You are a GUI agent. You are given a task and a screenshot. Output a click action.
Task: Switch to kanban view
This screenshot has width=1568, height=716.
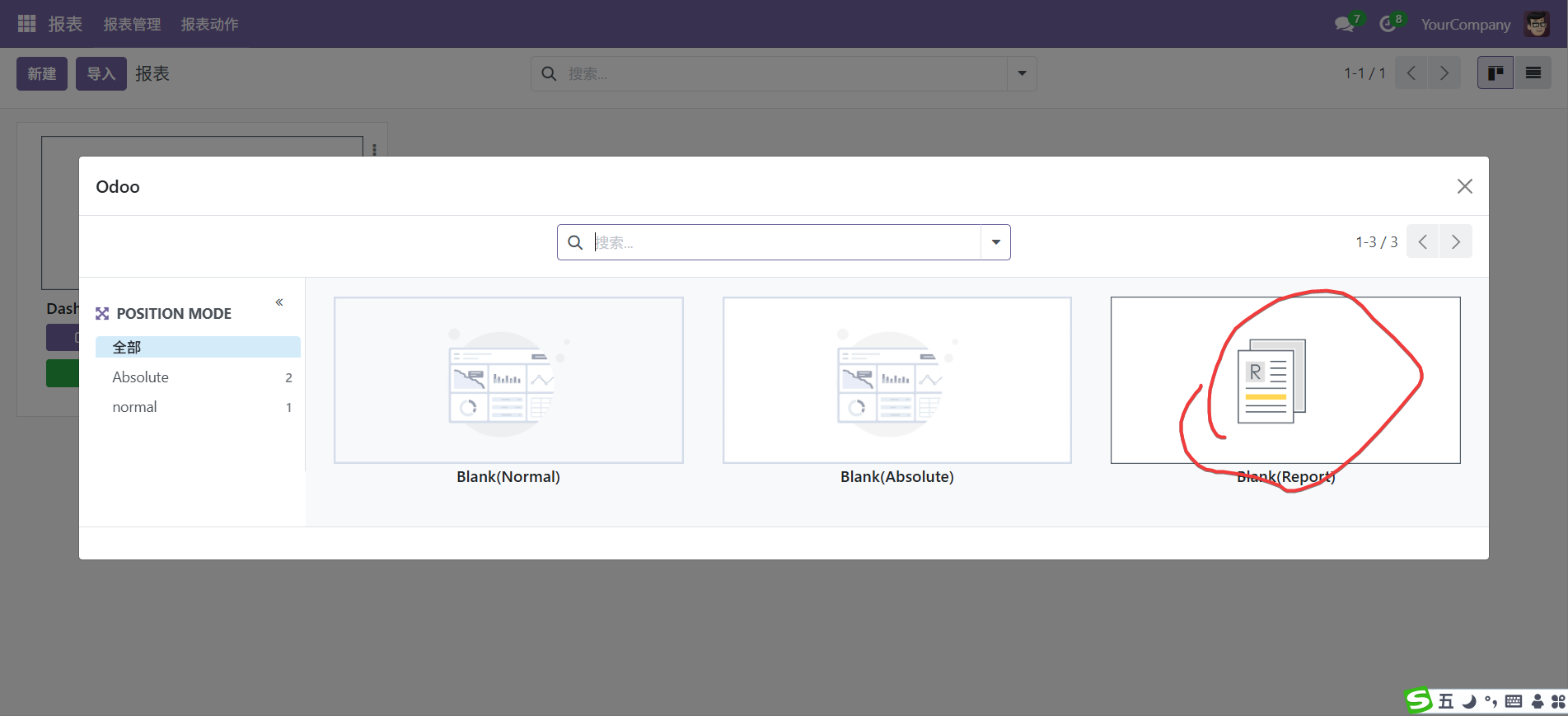[1495, 73]
